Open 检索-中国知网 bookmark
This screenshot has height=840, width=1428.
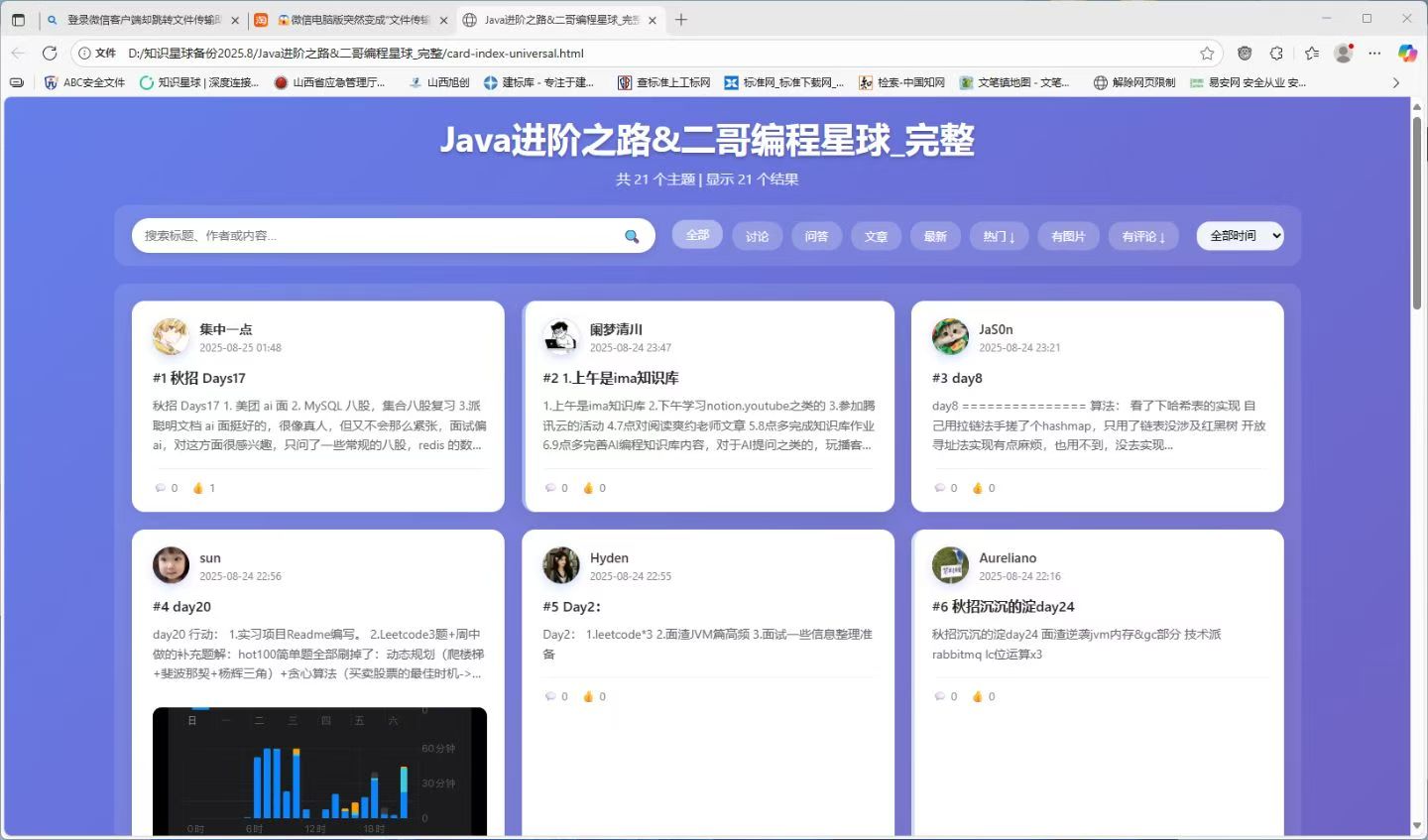(901, 83)
